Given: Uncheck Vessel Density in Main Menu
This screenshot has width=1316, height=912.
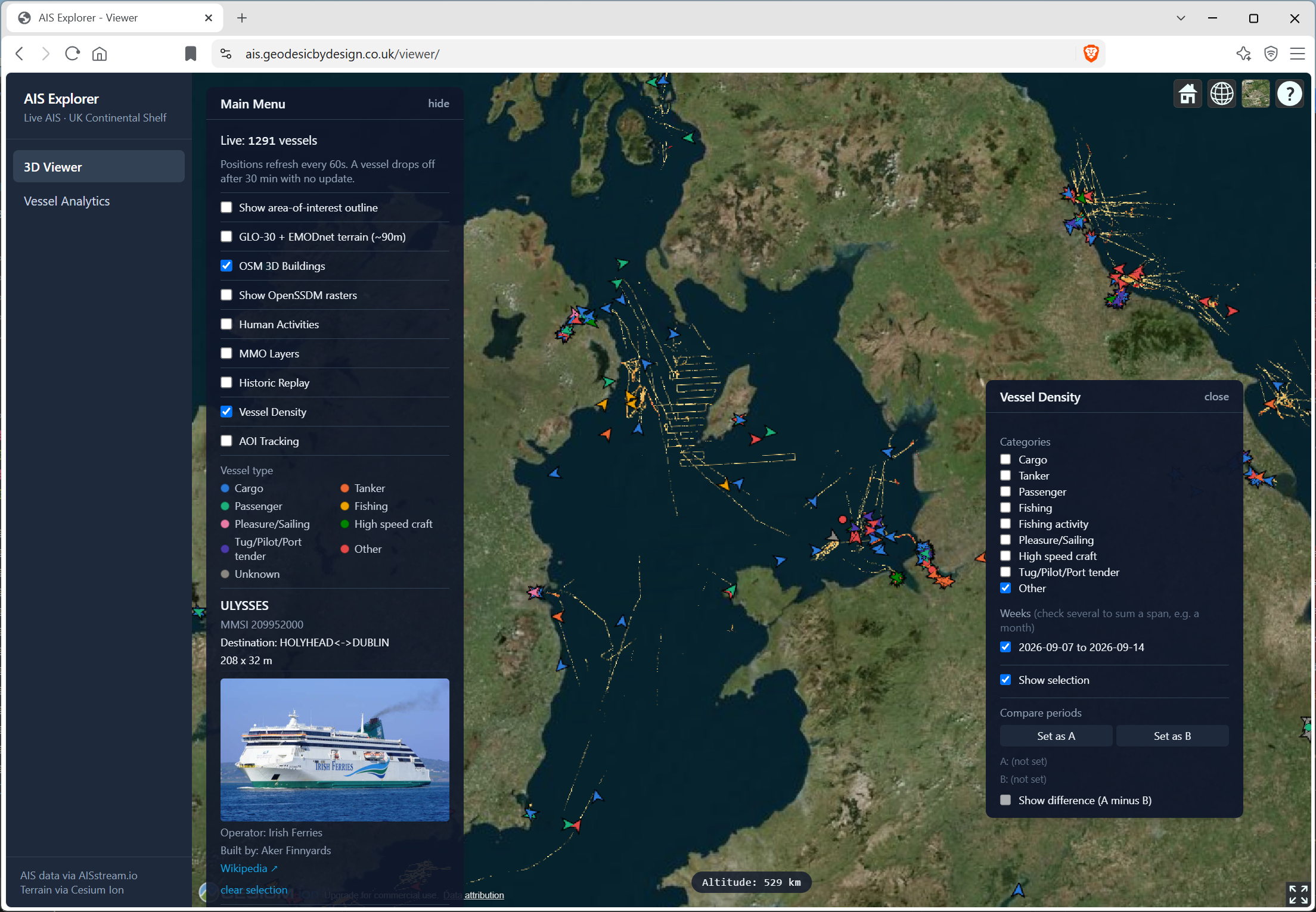Looking at the screenshot, I should (226, 412).
